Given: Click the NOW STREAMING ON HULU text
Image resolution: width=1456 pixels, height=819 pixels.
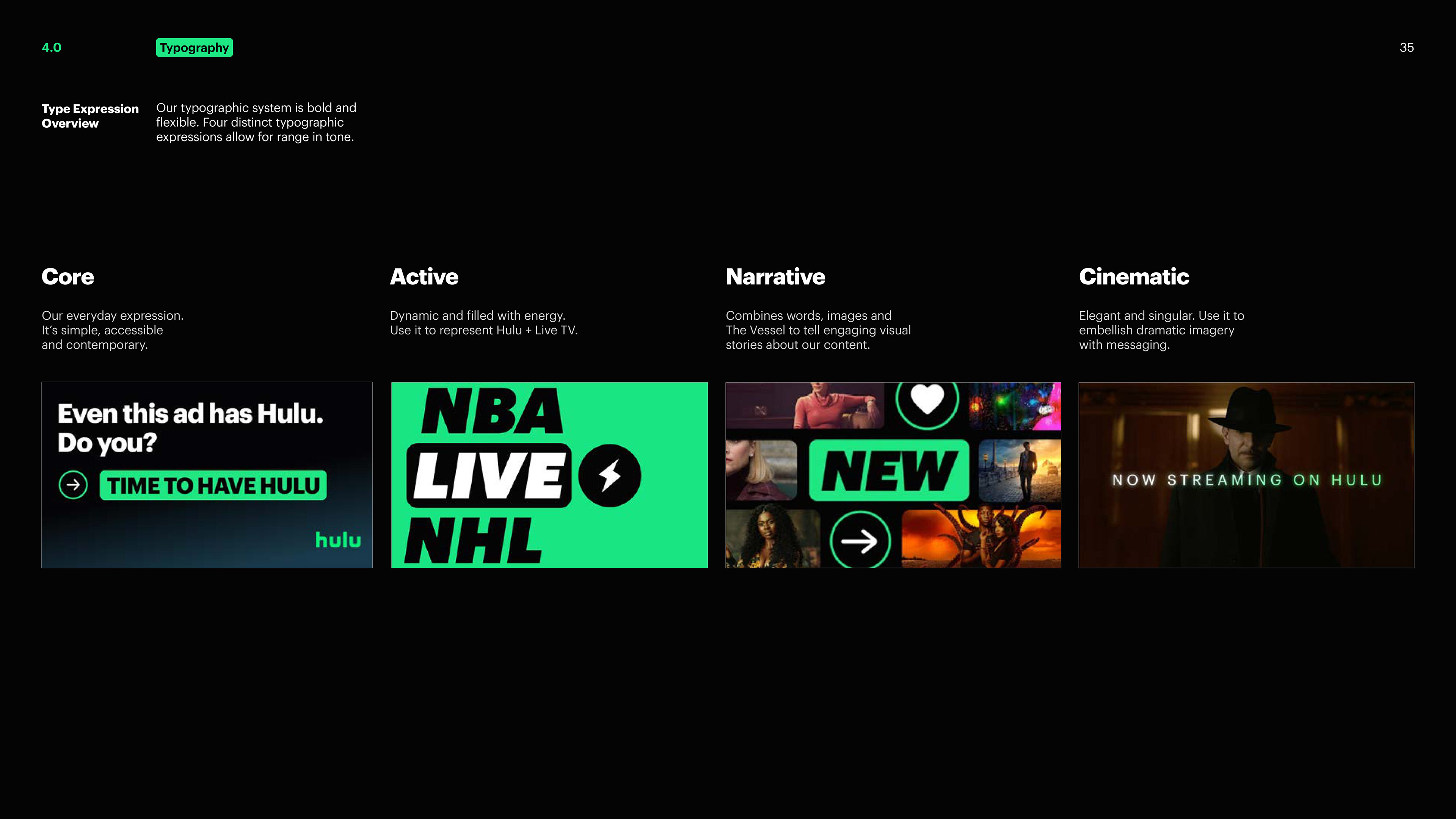Looking at the screenshot, I should [x=1247, y=480].
